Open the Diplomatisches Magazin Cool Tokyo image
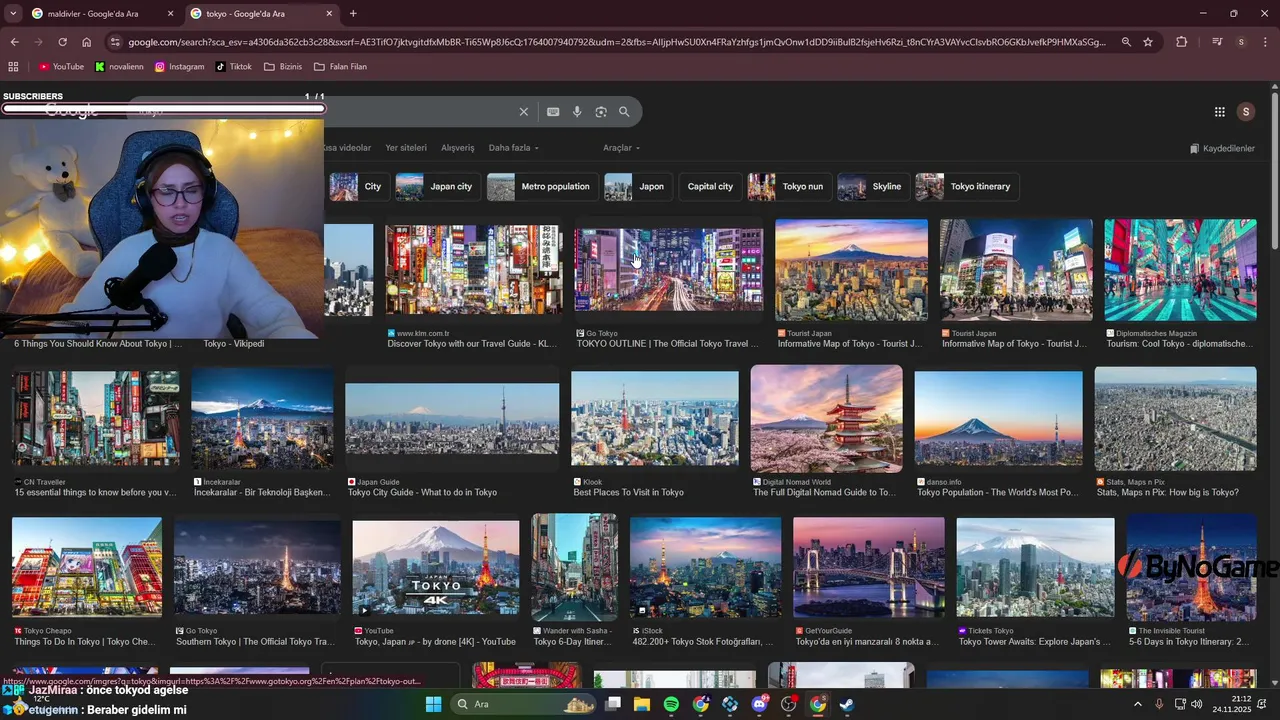Viewport: 1280px width, 720px height. click(x=1180, y=270)
